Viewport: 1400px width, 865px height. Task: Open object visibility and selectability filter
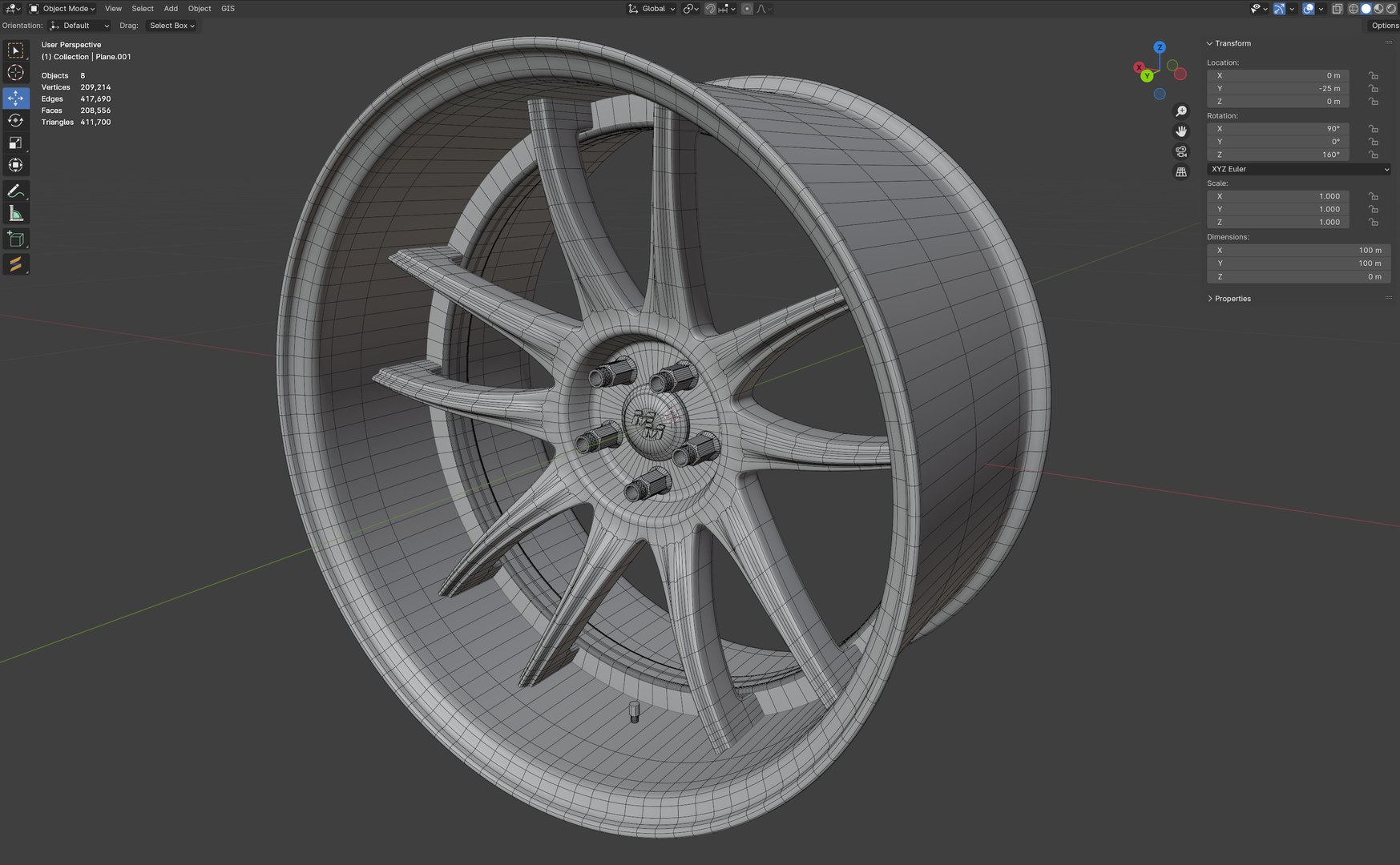coord(1260,9)
